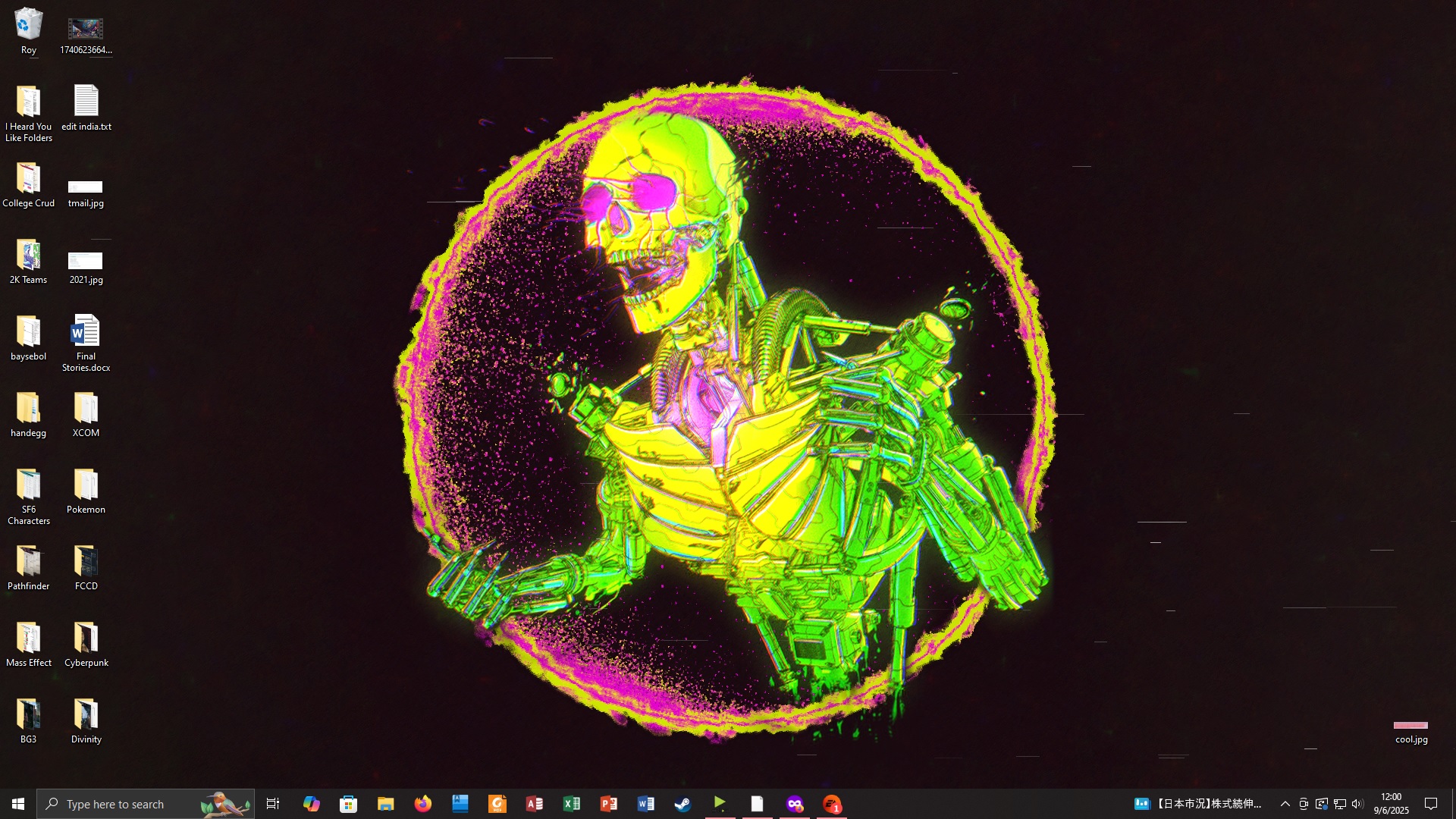Open the volume control in tray
This screenshot has width=1456, height=819.
click(1357, 804)
